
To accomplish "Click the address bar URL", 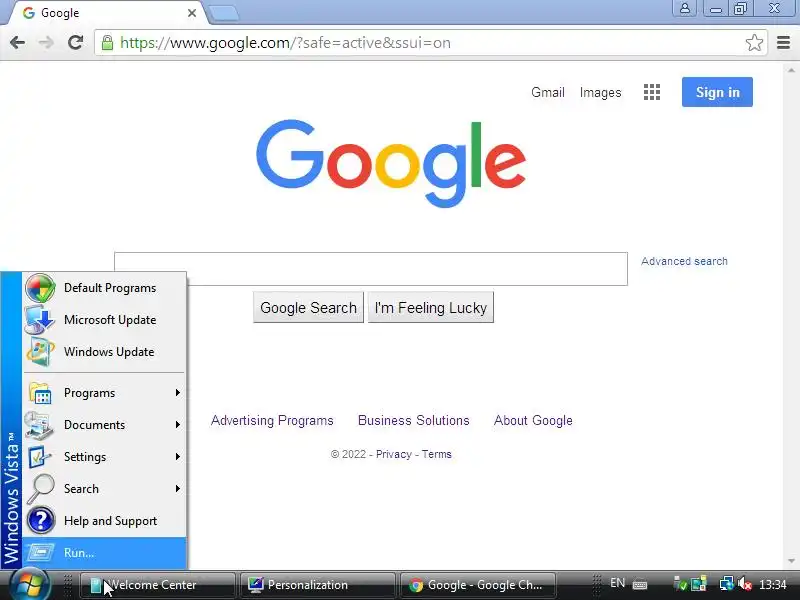I will pyautogui.click(x=285, y=43).
